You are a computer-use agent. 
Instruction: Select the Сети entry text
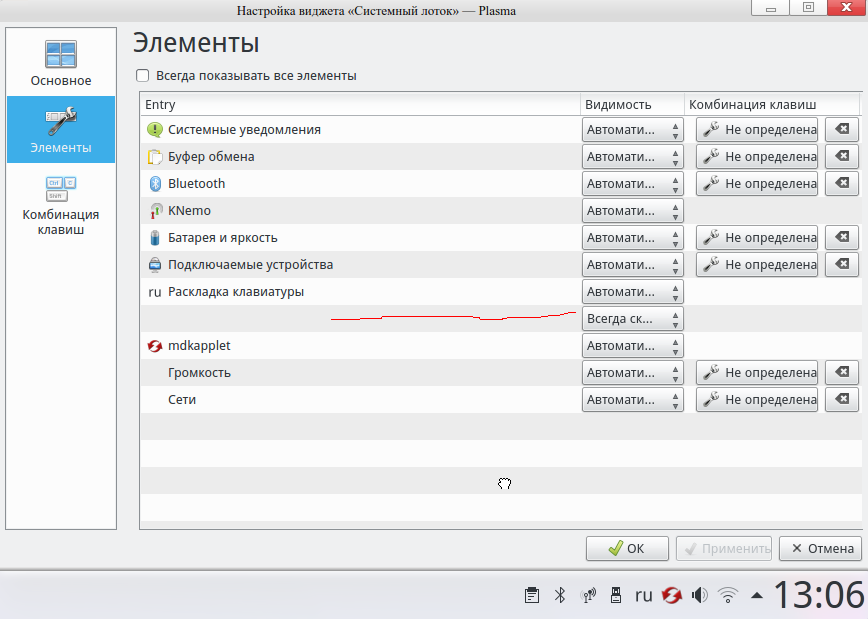182,400
